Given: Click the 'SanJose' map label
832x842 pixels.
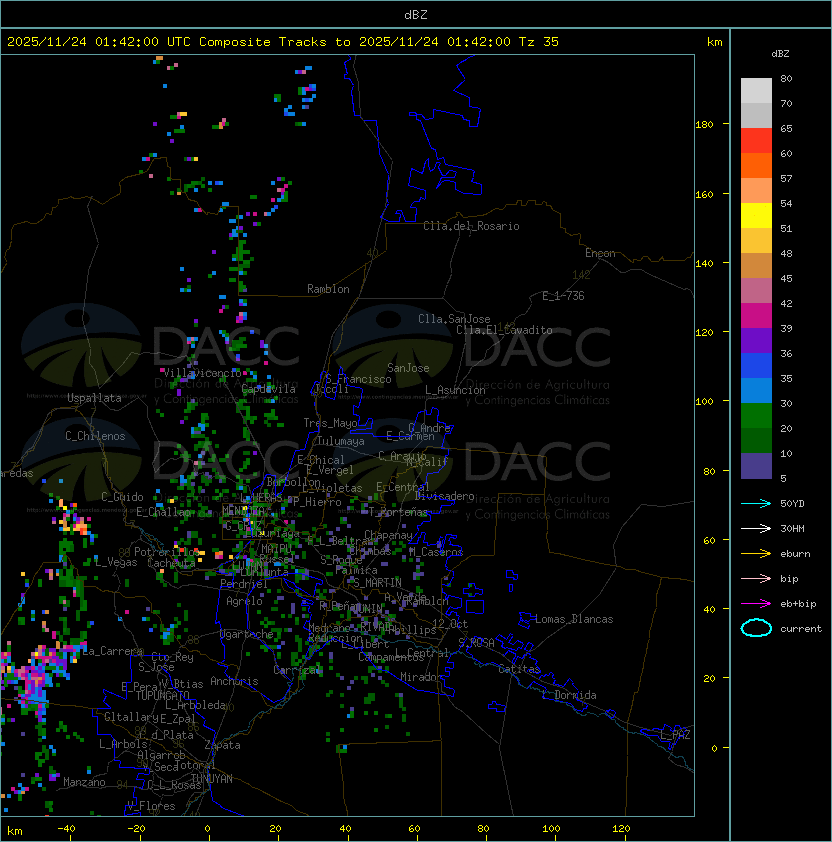Looking at the screenshot, I should tap(408, 368).
